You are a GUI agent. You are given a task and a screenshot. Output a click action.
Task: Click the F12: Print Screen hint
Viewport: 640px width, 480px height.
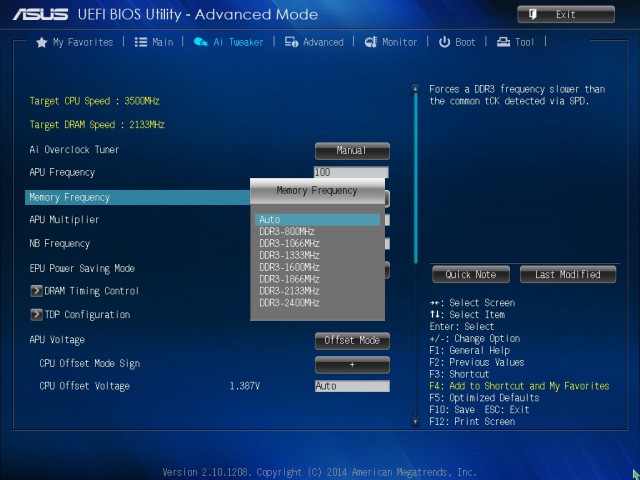[x=472, y=422]
